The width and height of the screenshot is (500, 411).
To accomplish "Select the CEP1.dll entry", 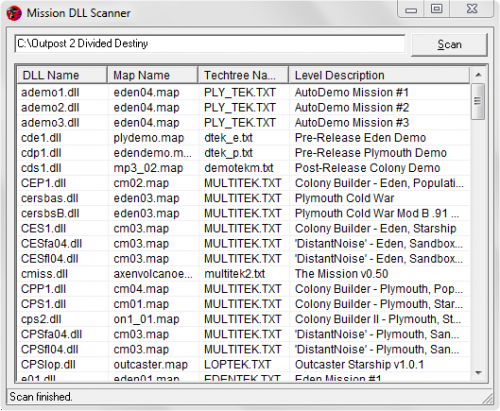I will tap(43, 183).
